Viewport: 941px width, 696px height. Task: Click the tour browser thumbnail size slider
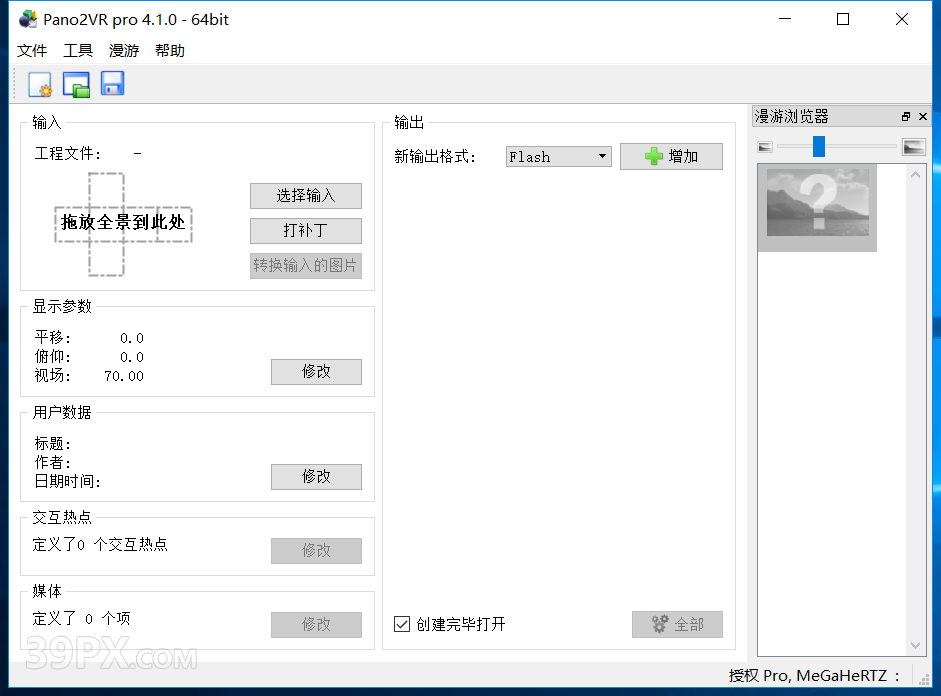(819, 147)
